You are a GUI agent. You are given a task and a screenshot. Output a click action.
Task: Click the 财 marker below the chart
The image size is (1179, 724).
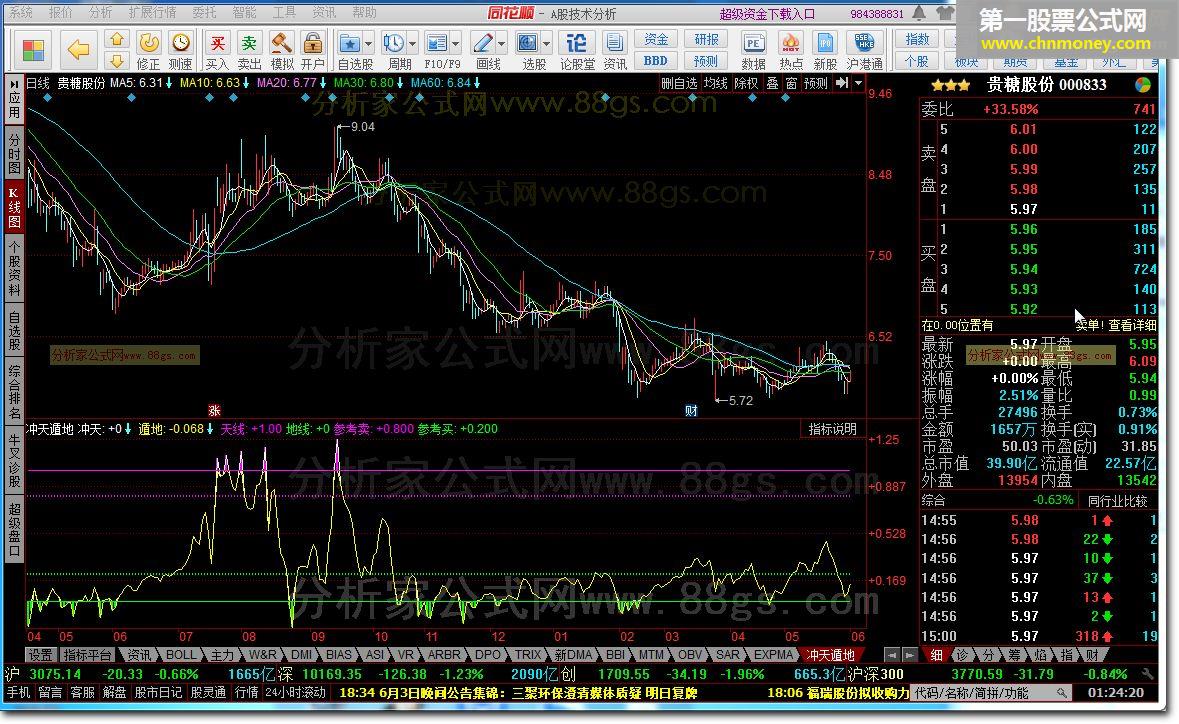pyautogui.click(x=691, y=410)
